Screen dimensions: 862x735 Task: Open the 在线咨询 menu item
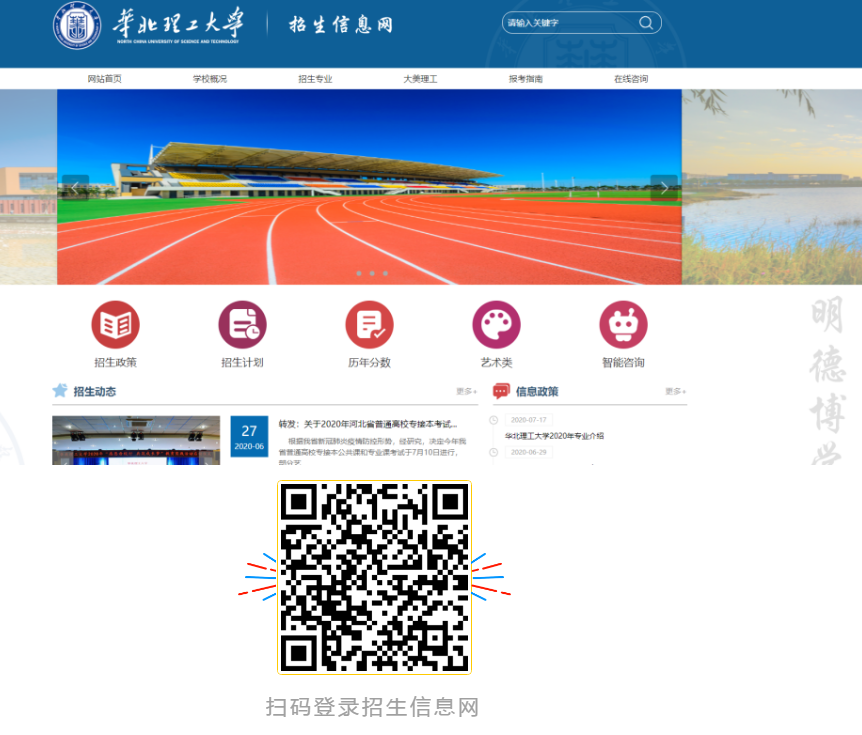click(x=631, y=79)
